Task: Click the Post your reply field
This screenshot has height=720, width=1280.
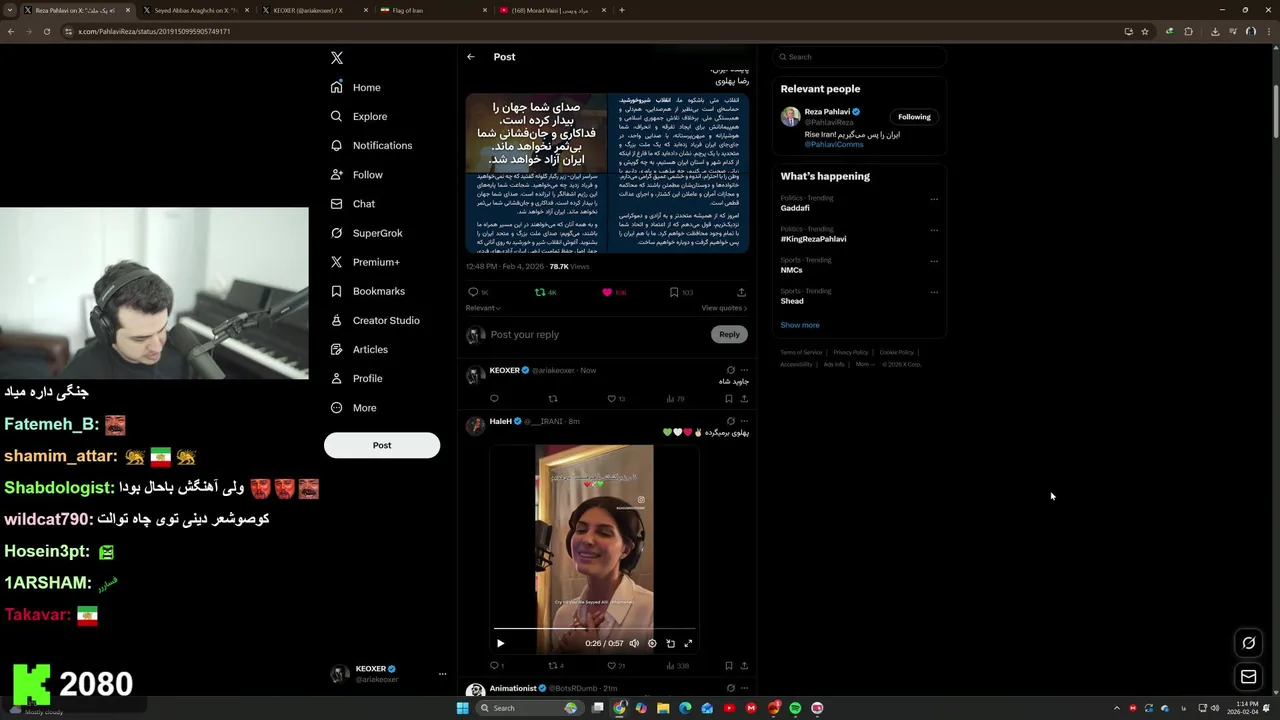Action: (598, 334)
